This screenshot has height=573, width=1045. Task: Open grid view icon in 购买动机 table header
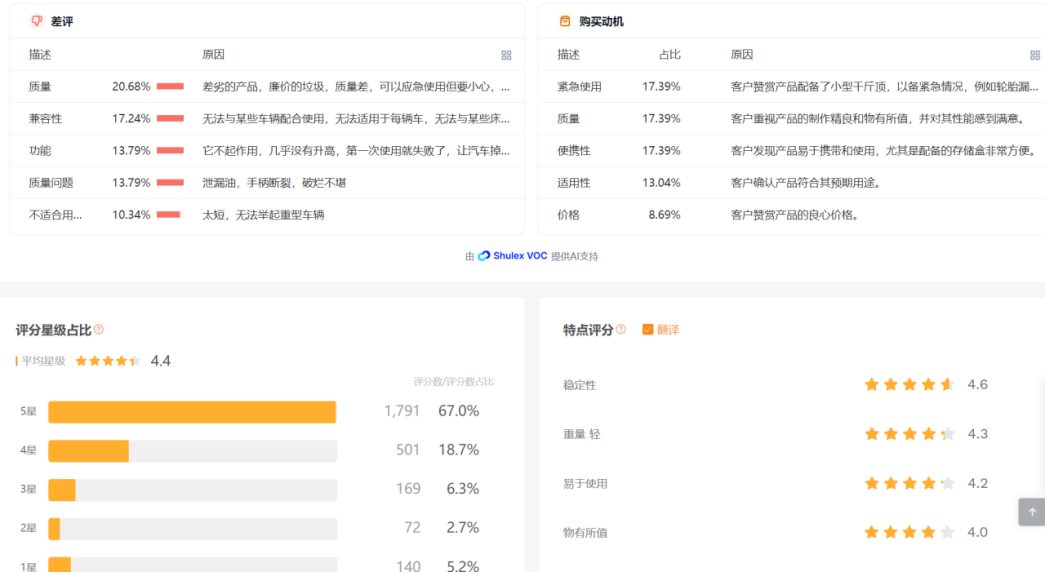point(1035,55)
